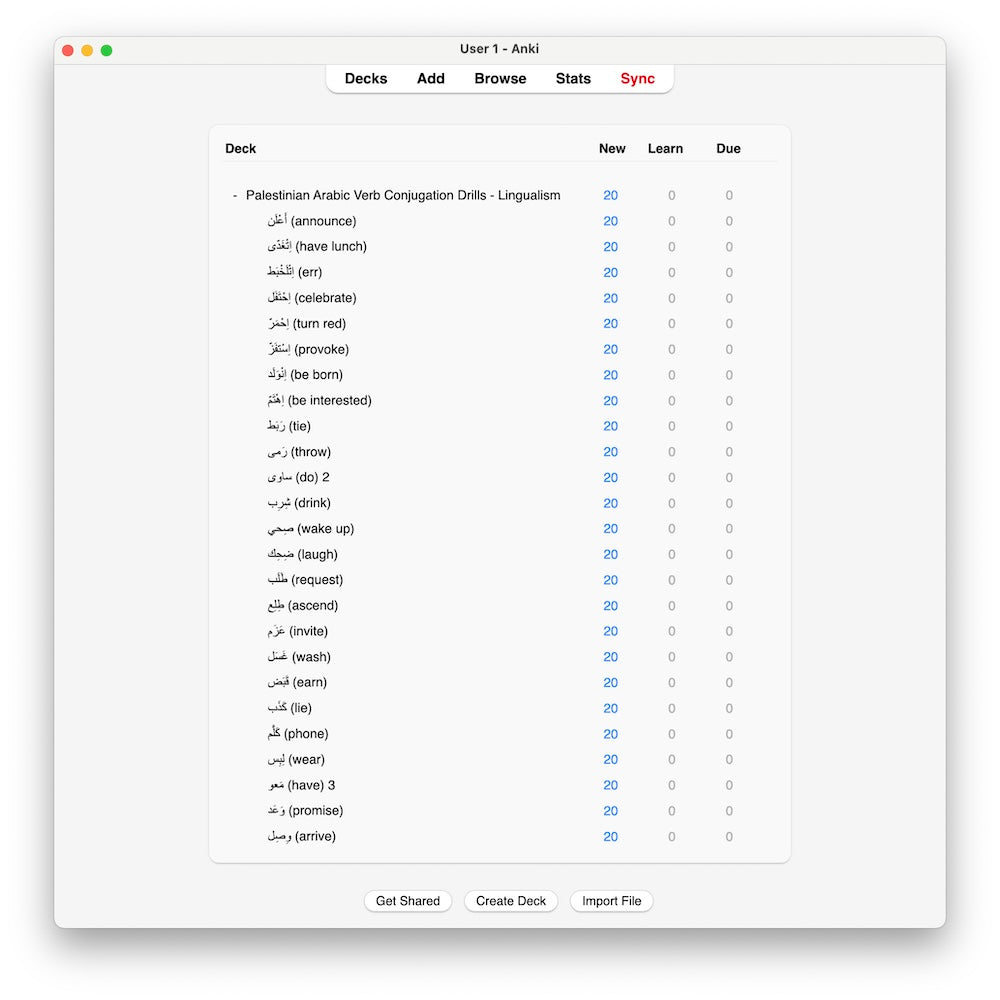The width and height of the screenshot is (1000, 1000).
Task: Open the parent Palestinian Arabic Verb Conjugation Drills deck
Action: [x=403, y=196]
